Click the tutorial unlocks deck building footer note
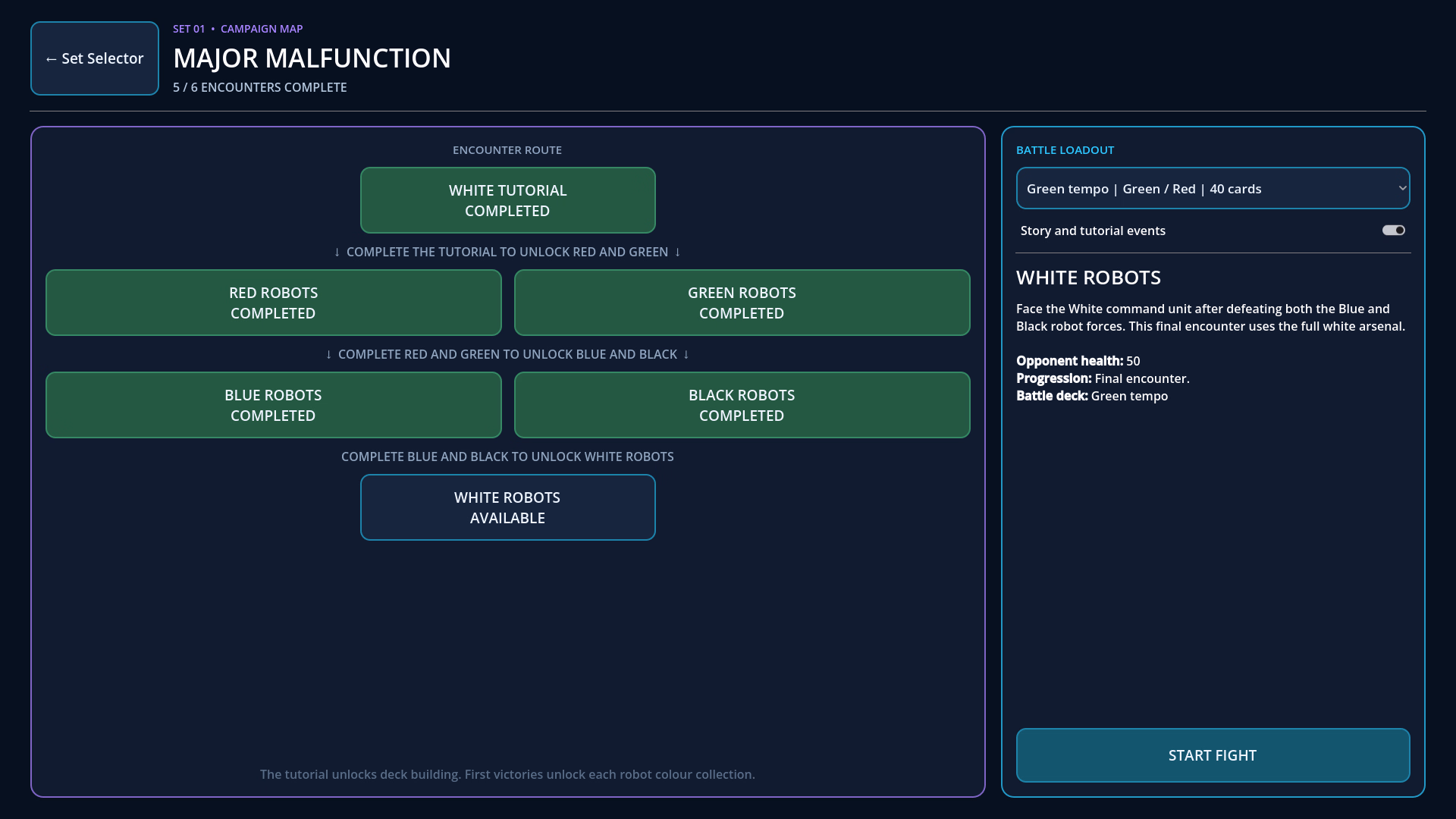 [507, 774]
